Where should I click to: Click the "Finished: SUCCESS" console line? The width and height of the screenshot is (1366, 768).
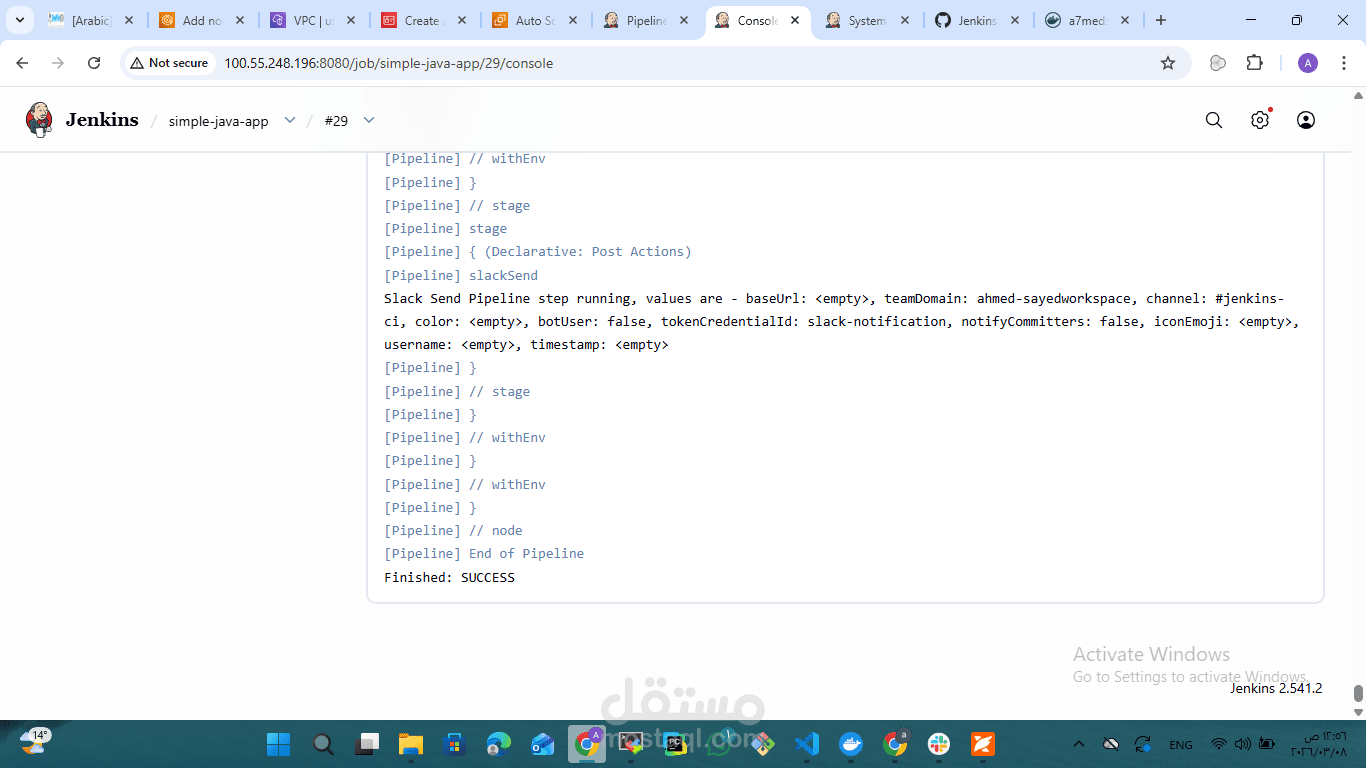[449, 577]
